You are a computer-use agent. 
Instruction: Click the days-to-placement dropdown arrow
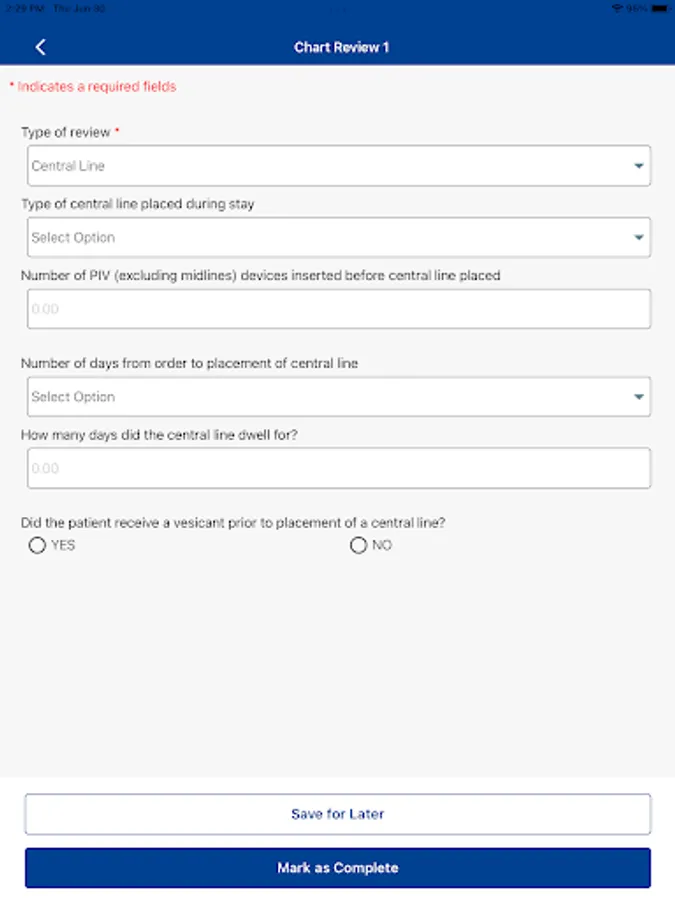click(x=639, y=397)
